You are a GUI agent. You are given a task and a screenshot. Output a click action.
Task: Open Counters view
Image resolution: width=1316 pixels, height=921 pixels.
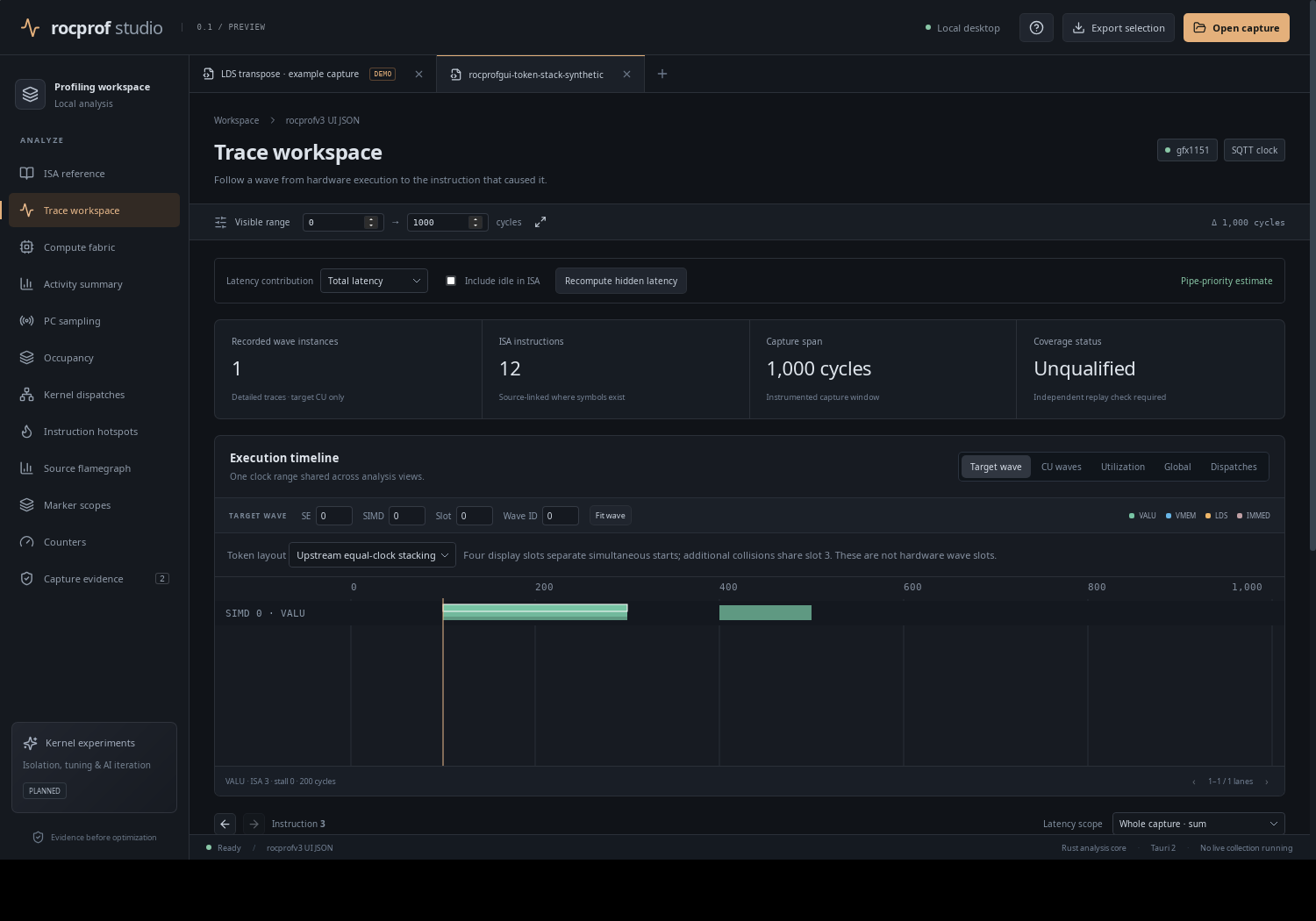[94, 542]
